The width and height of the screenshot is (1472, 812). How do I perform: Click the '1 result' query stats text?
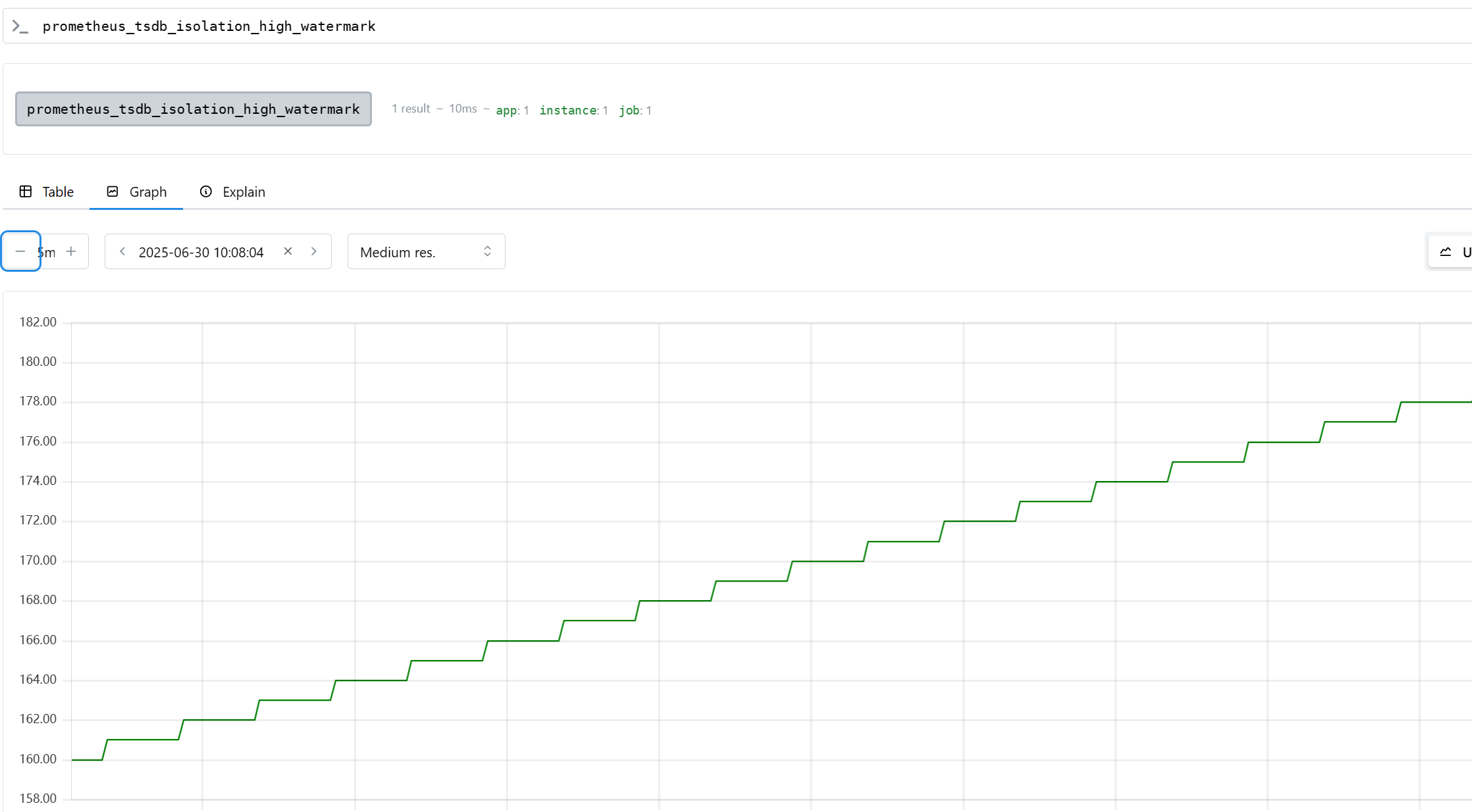pos(411,109)
